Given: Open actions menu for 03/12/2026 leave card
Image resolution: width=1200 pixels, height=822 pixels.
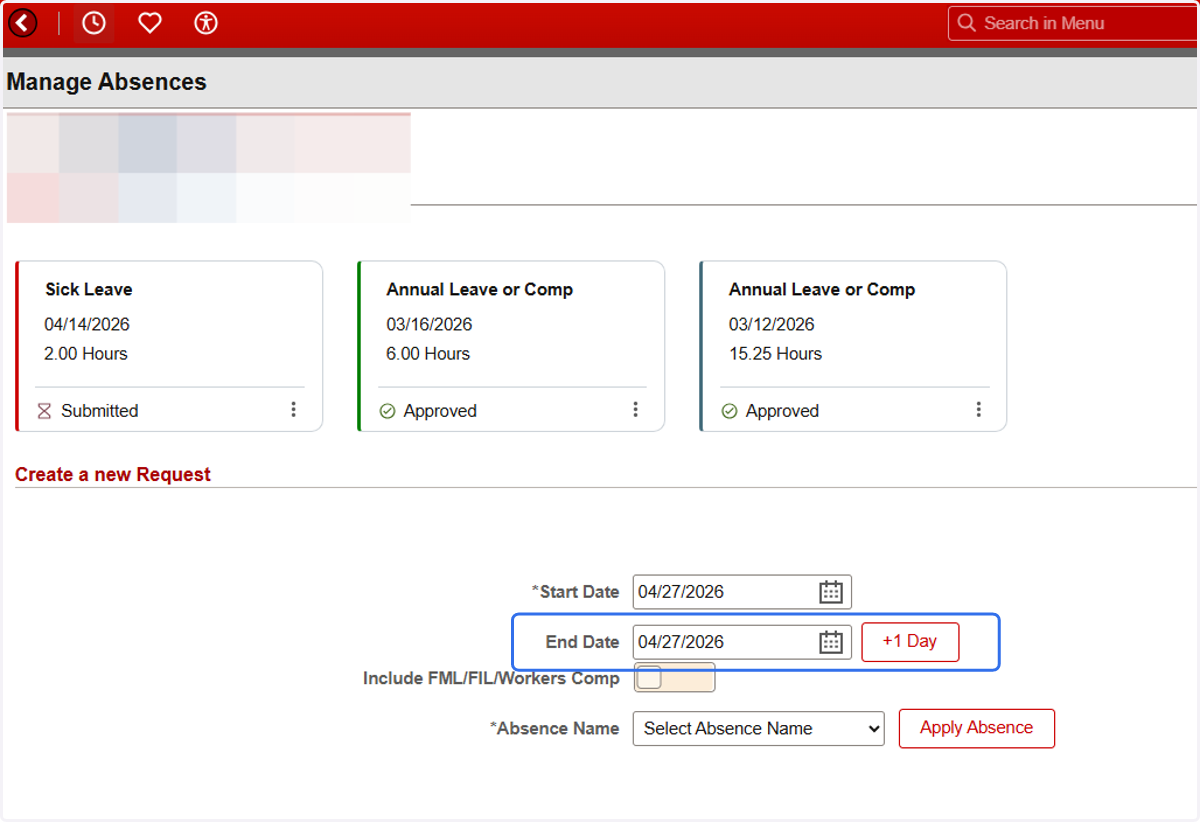Looking at the screenshot, I should click(978, 410).
